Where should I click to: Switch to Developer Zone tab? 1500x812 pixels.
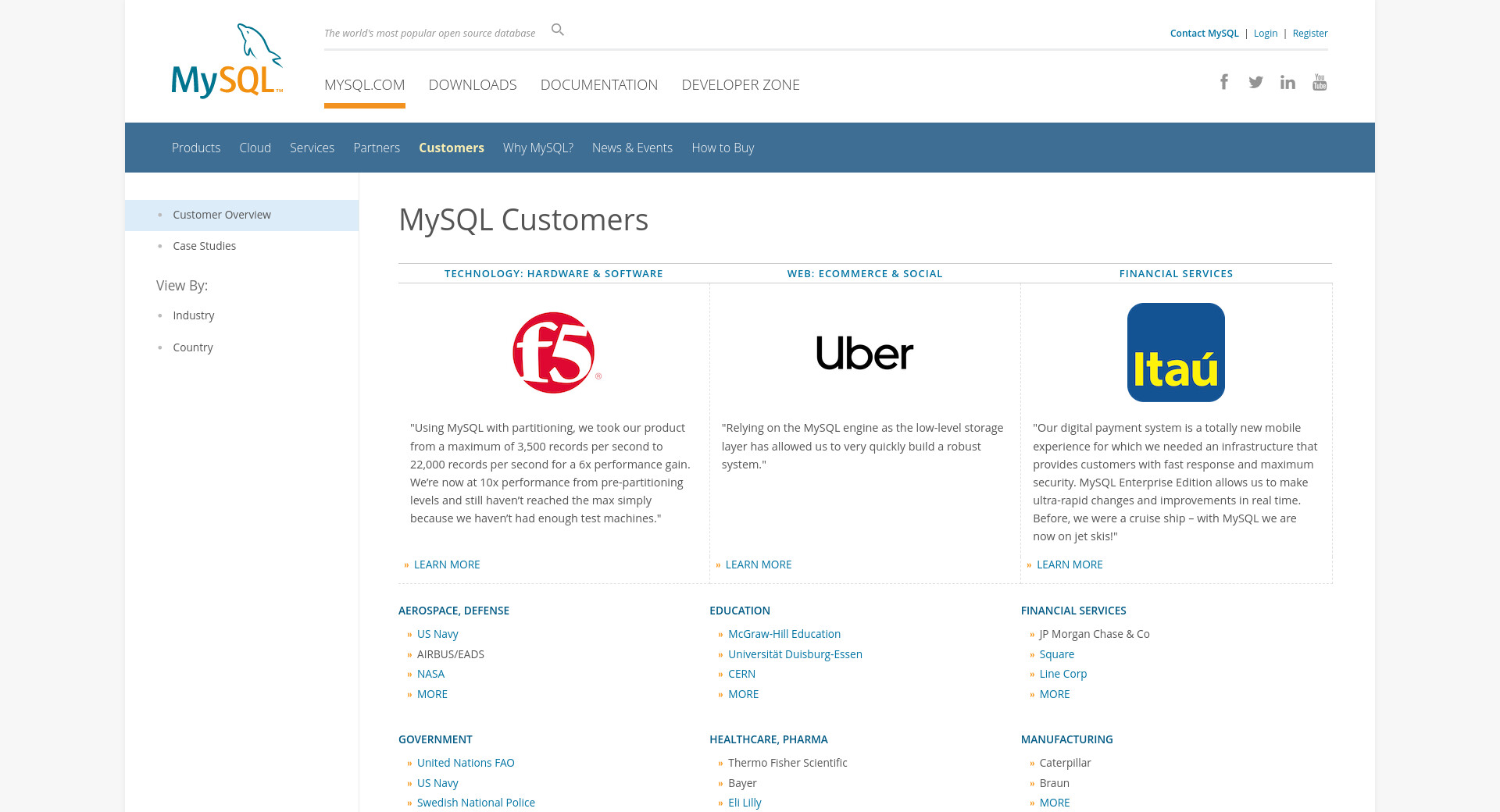[740, 85]
